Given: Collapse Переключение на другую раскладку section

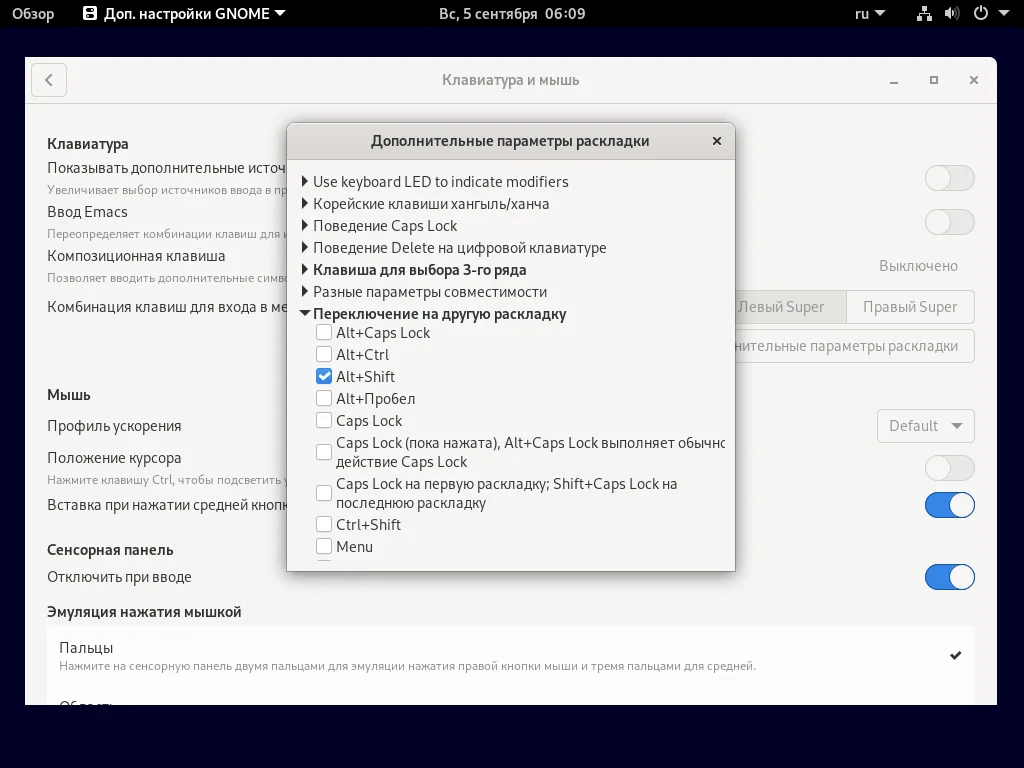Looking at the screenshot, I should tap(306, 313).
